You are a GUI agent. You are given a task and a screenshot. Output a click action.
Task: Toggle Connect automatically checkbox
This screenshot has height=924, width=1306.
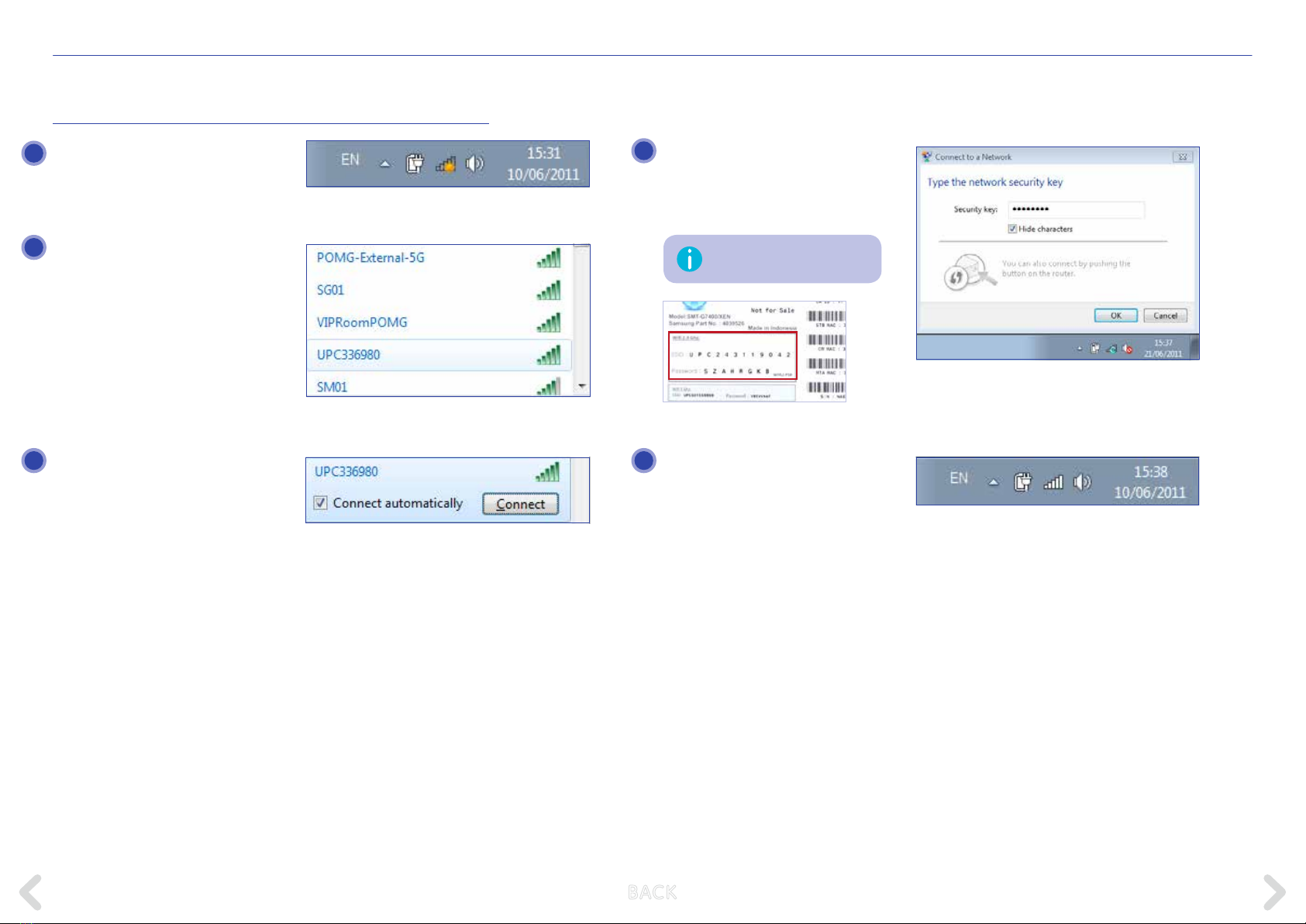pyautogui.click(x=320, y=503)
